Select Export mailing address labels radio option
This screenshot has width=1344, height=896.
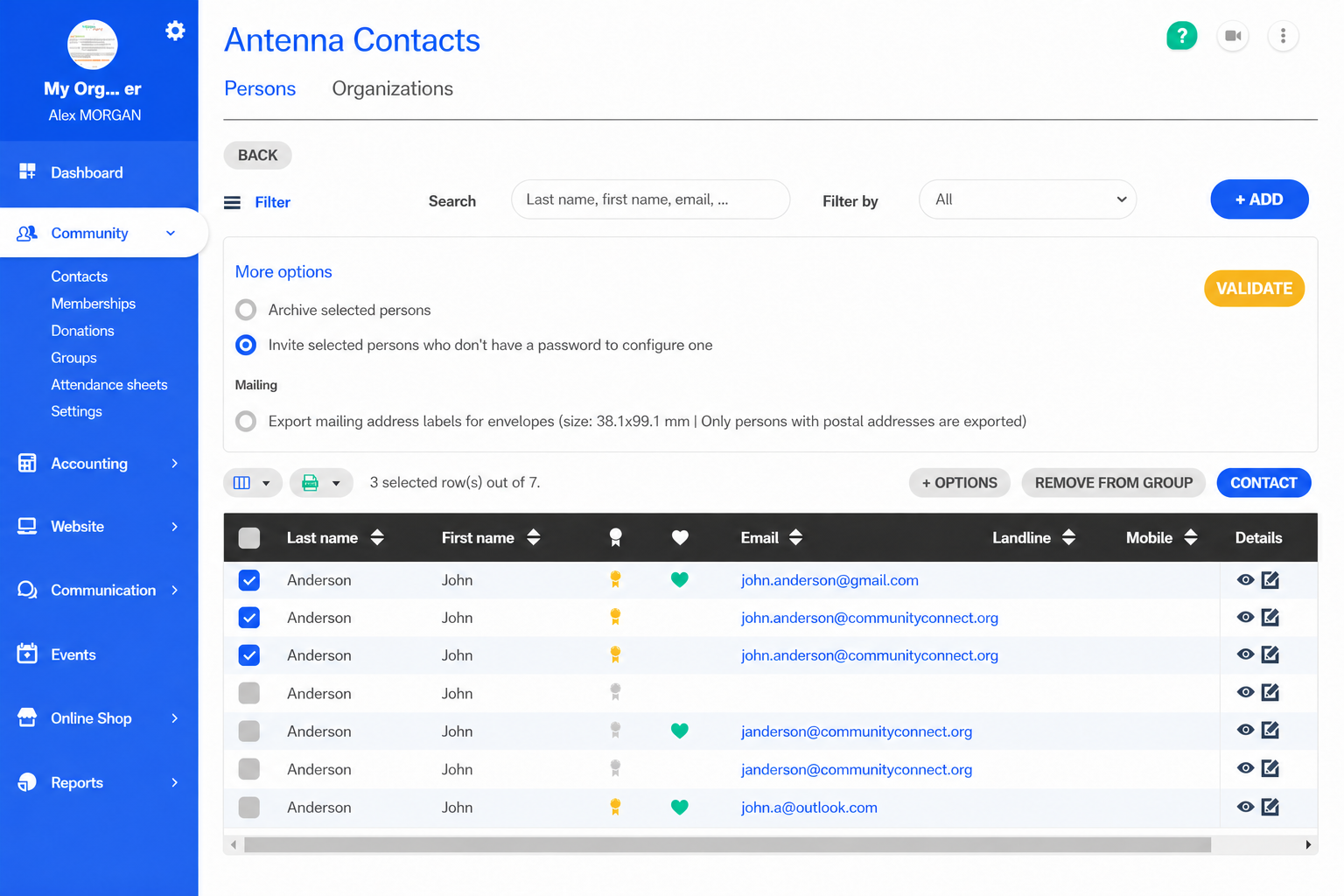(246, 421)
